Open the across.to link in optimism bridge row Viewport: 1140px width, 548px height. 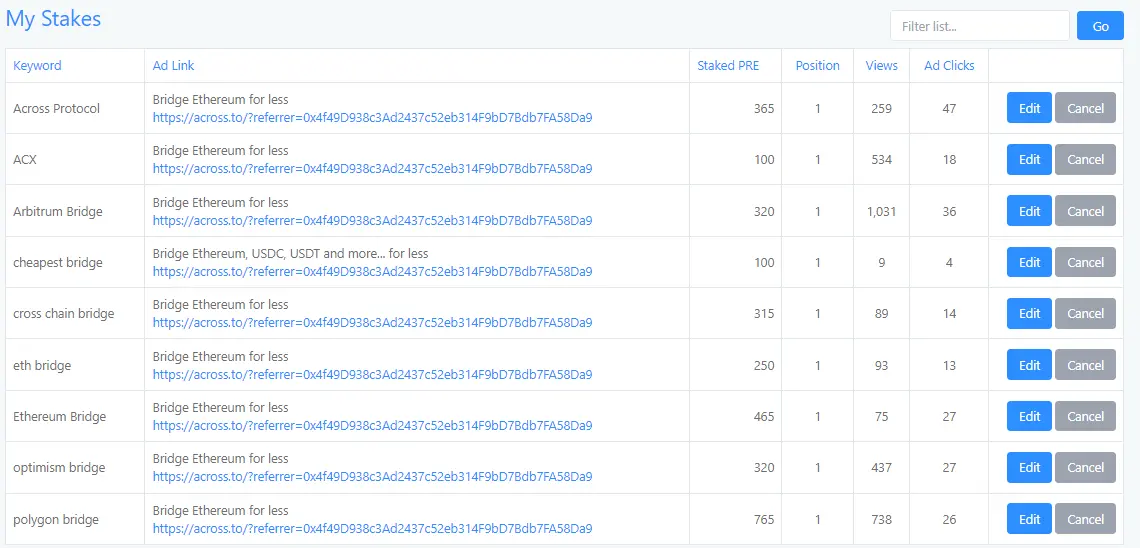pos(372,477)
